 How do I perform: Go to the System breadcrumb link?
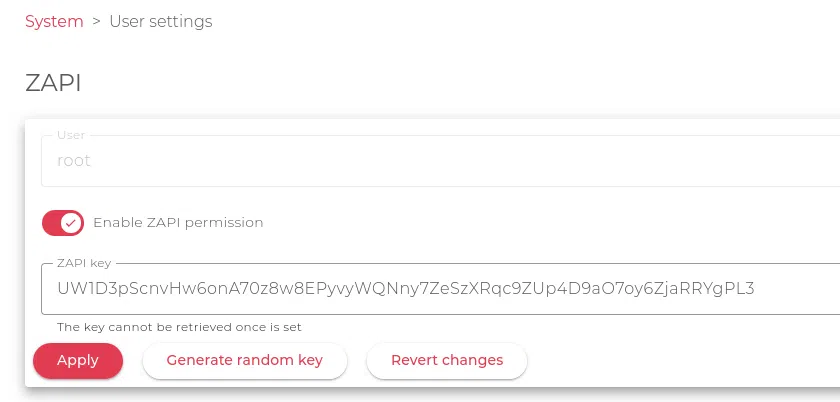coord(54,21)
